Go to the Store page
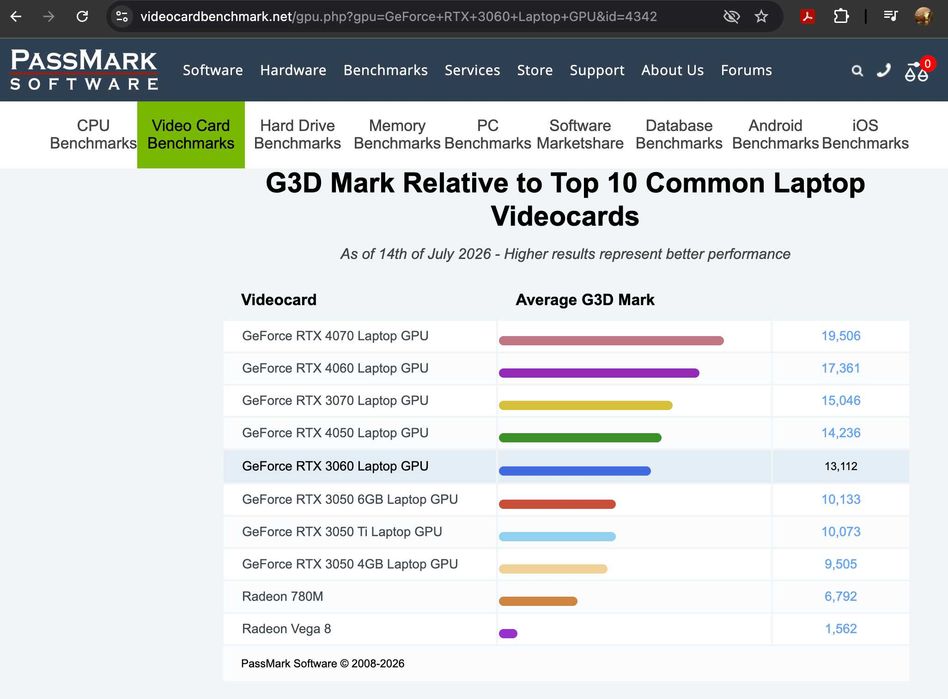 coord(535,70)
